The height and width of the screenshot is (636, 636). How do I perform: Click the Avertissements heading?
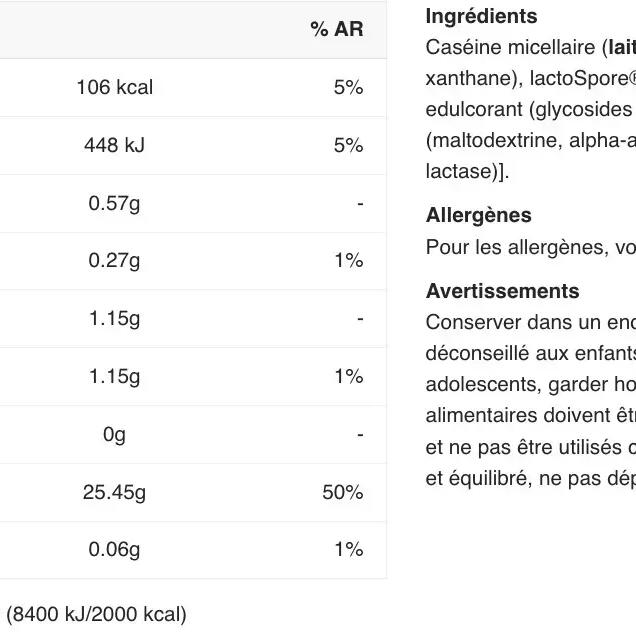[x=503, y=291]
